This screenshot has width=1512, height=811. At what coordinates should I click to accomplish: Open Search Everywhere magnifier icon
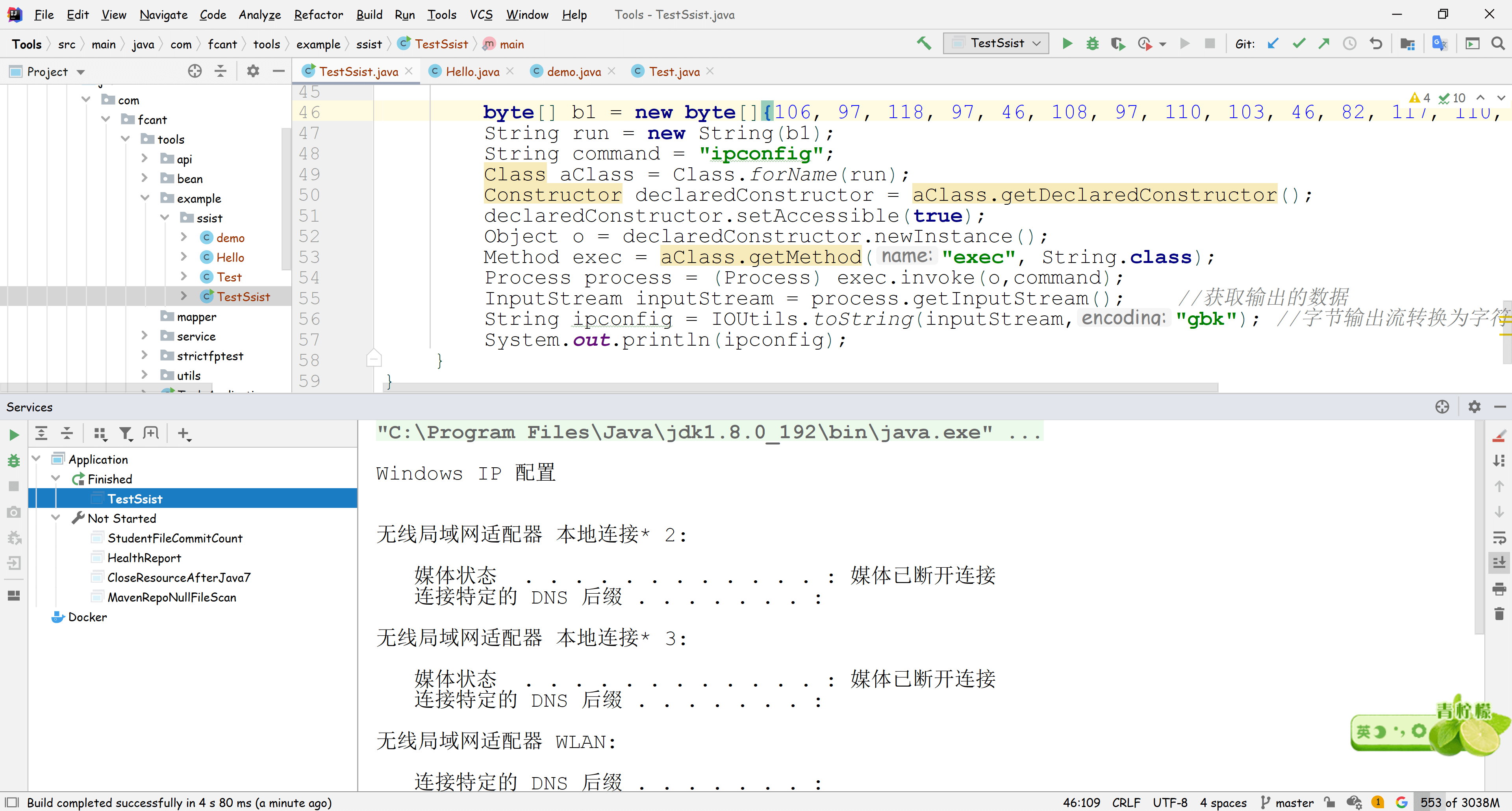[1497, 43]
